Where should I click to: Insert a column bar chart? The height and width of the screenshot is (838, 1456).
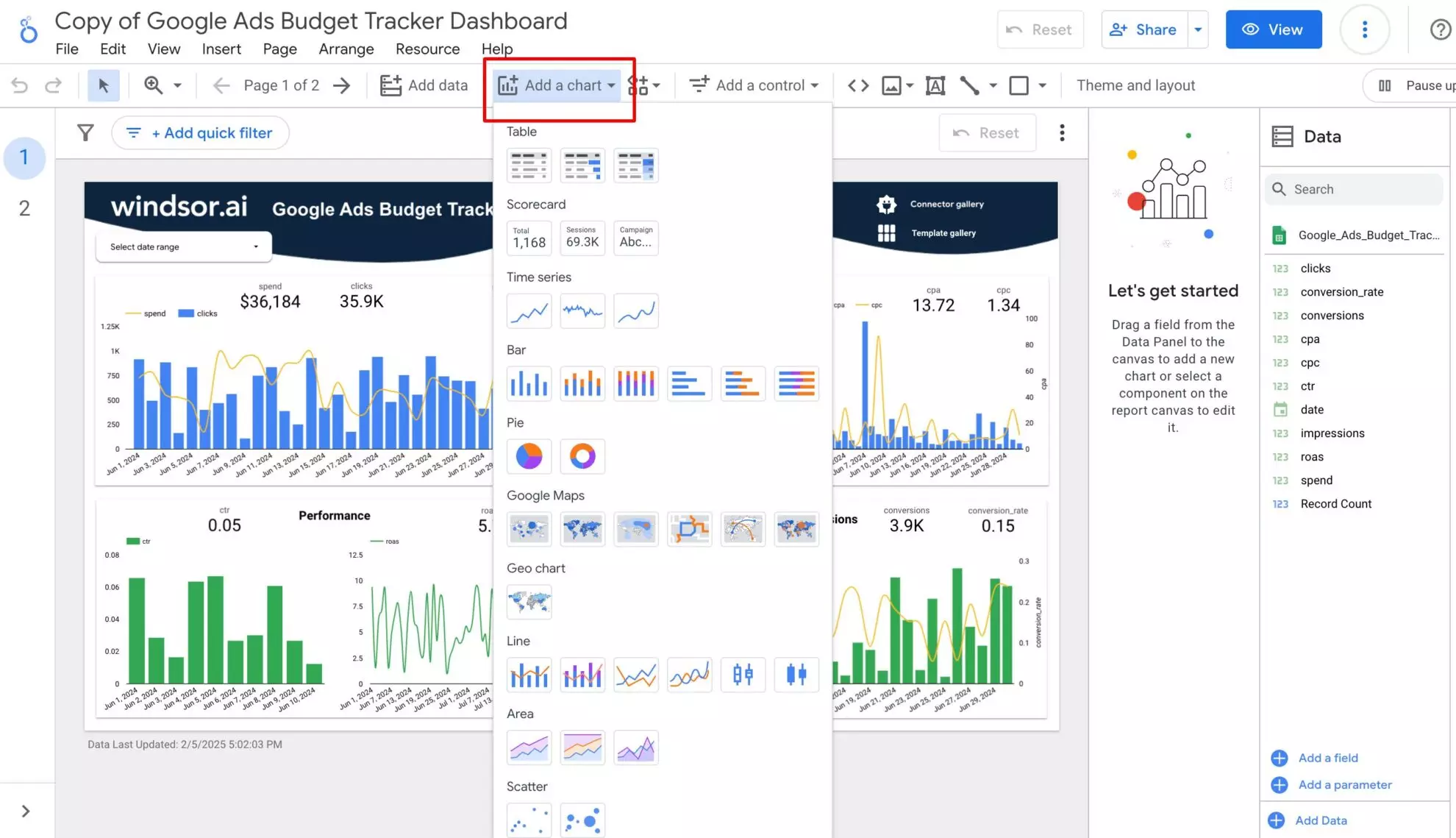(529, 384)
